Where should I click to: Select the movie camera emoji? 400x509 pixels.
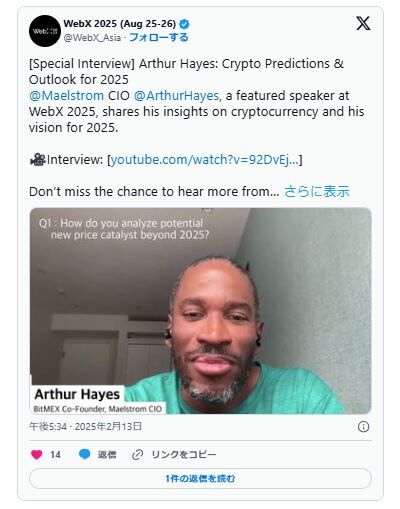38,160
